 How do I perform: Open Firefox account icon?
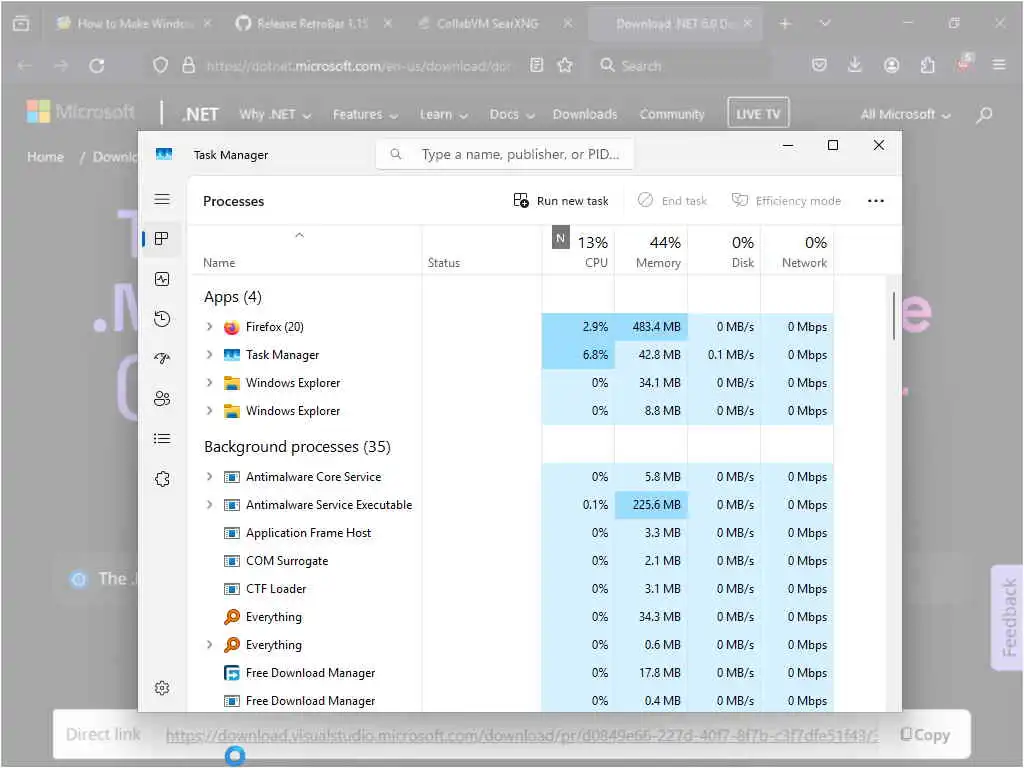click(891, 65)
